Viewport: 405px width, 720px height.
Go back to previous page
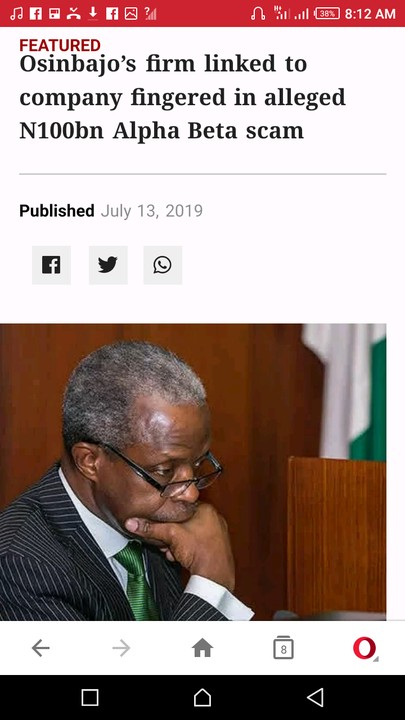(40, 648)
